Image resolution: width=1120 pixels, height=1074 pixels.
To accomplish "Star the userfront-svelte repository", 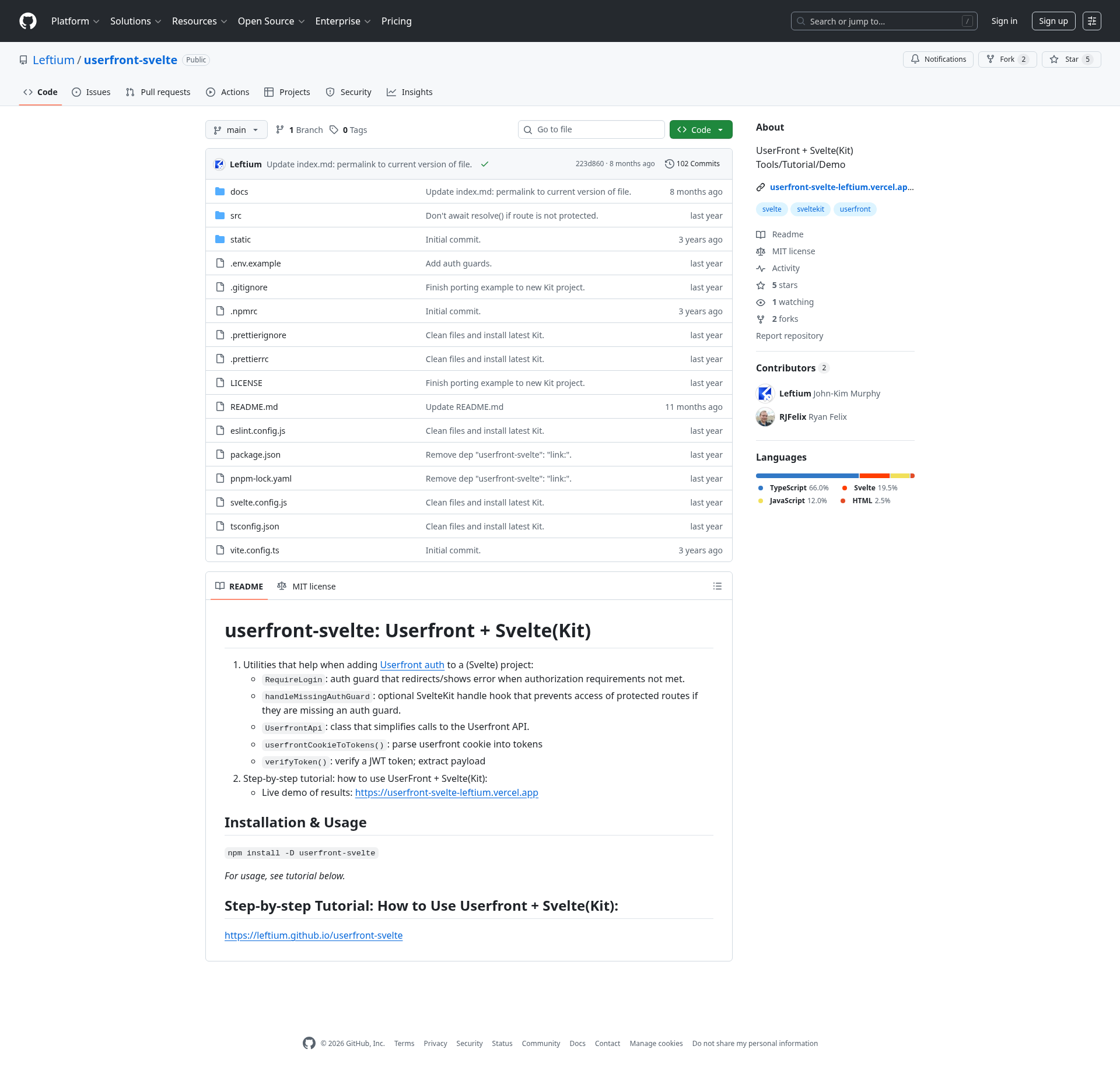I will tap(1071, 59).
